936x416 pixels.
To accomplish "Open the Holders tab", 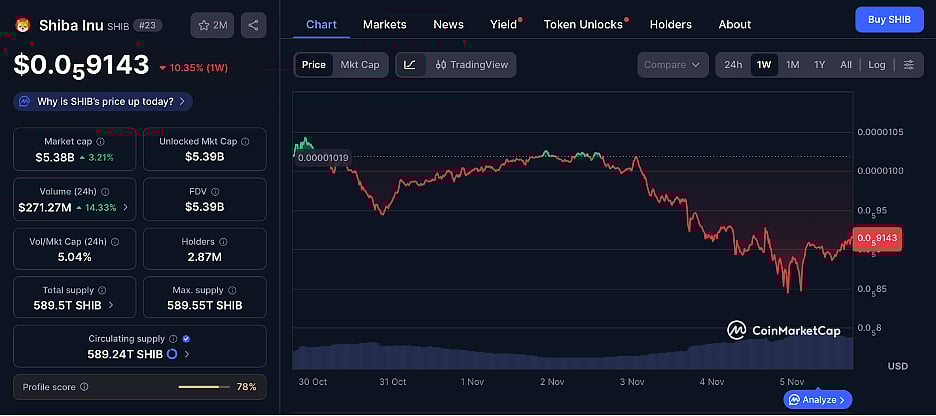I will point(670,24).
